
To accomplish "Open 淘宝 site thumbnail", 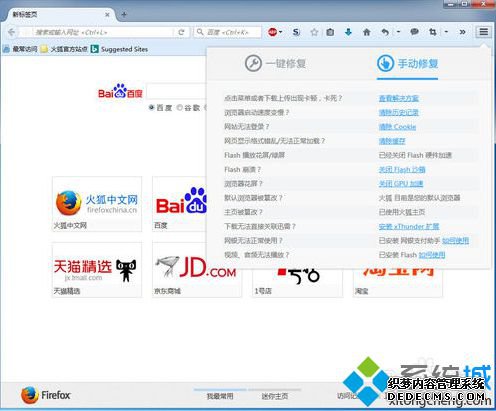I will click(x=398, y=282).
